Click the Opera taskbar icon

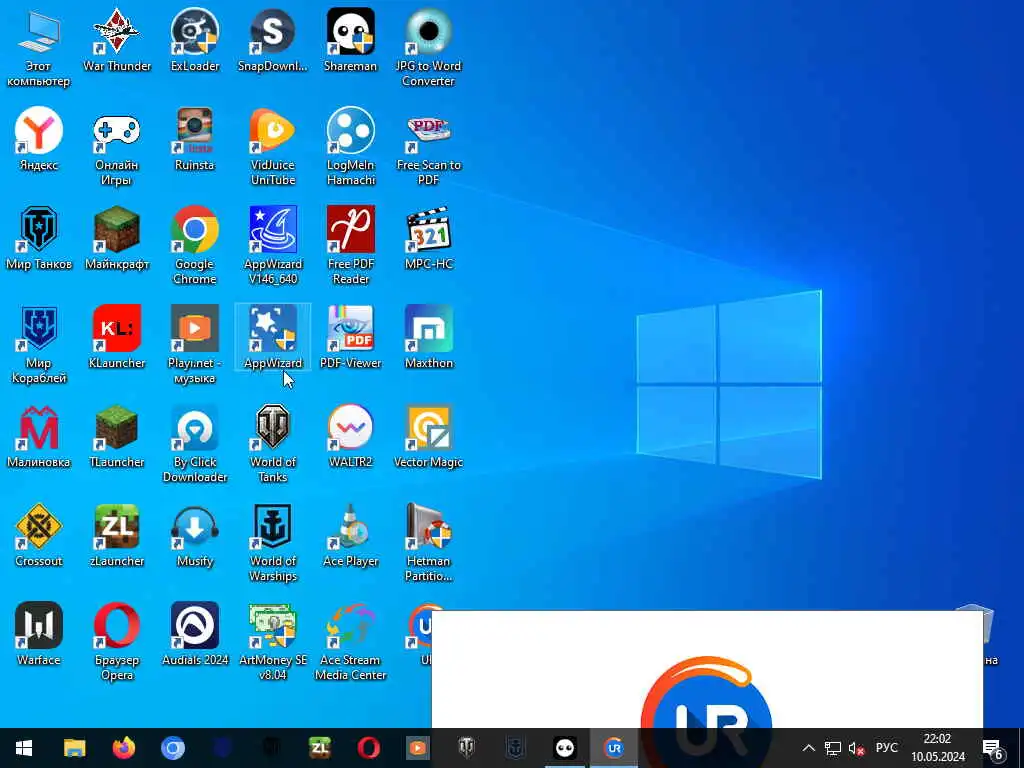click(368, 748)
